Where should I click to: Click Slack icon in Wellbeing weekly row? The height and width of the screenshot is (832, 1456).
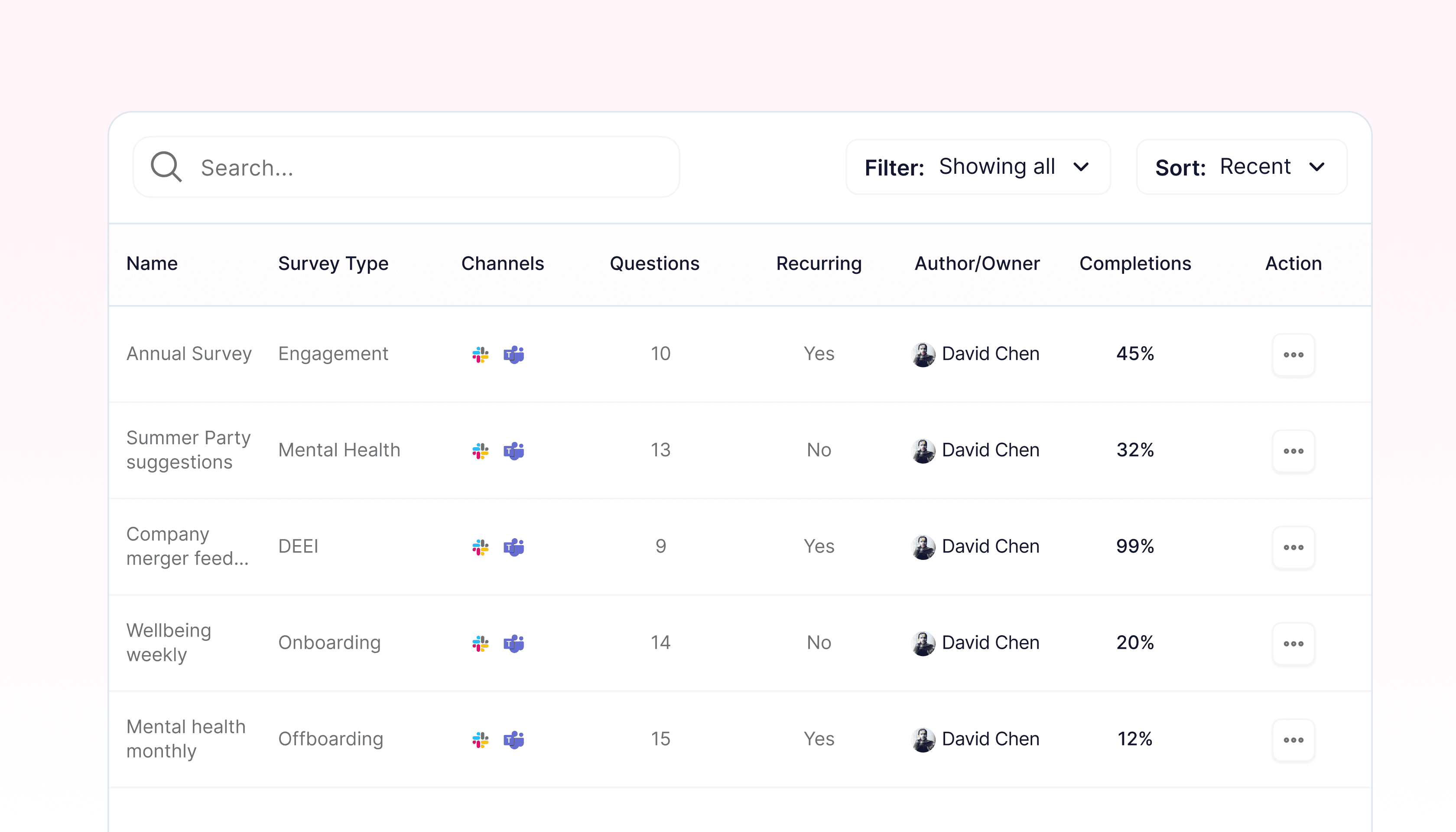(x=480, y=643)
